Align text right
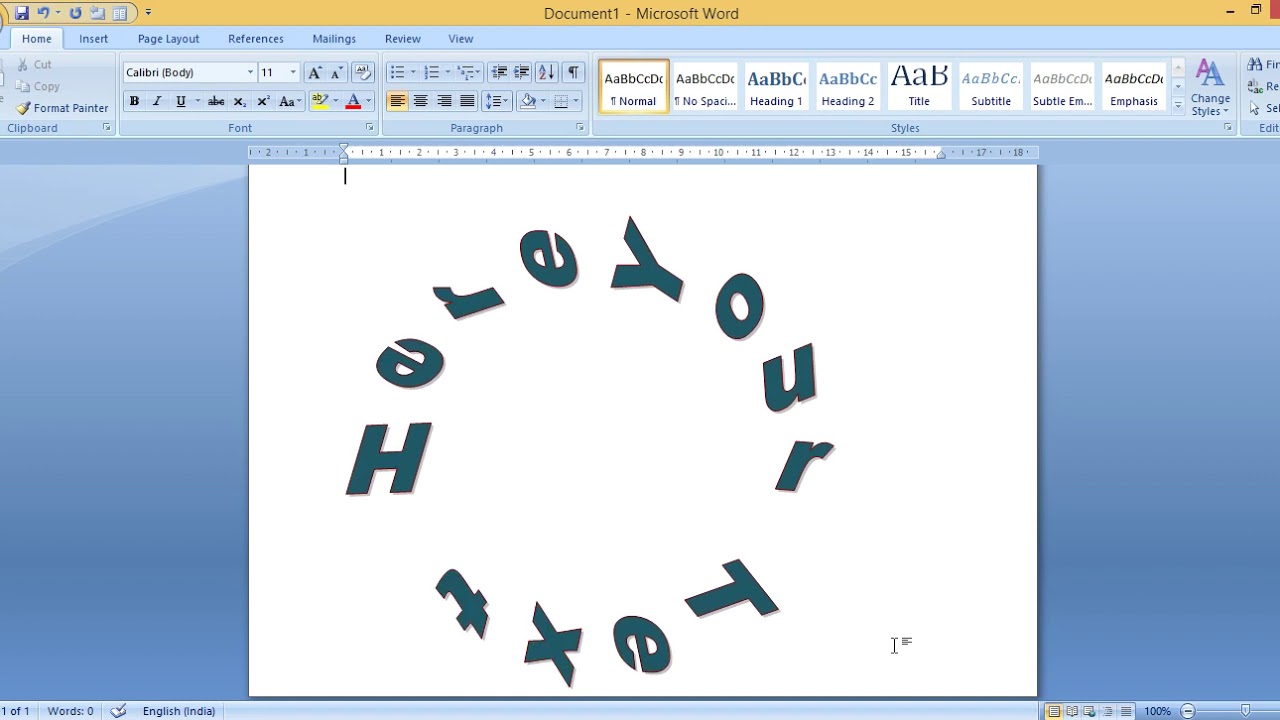Viewport: 1280px width, 720px height. [444, 101]
